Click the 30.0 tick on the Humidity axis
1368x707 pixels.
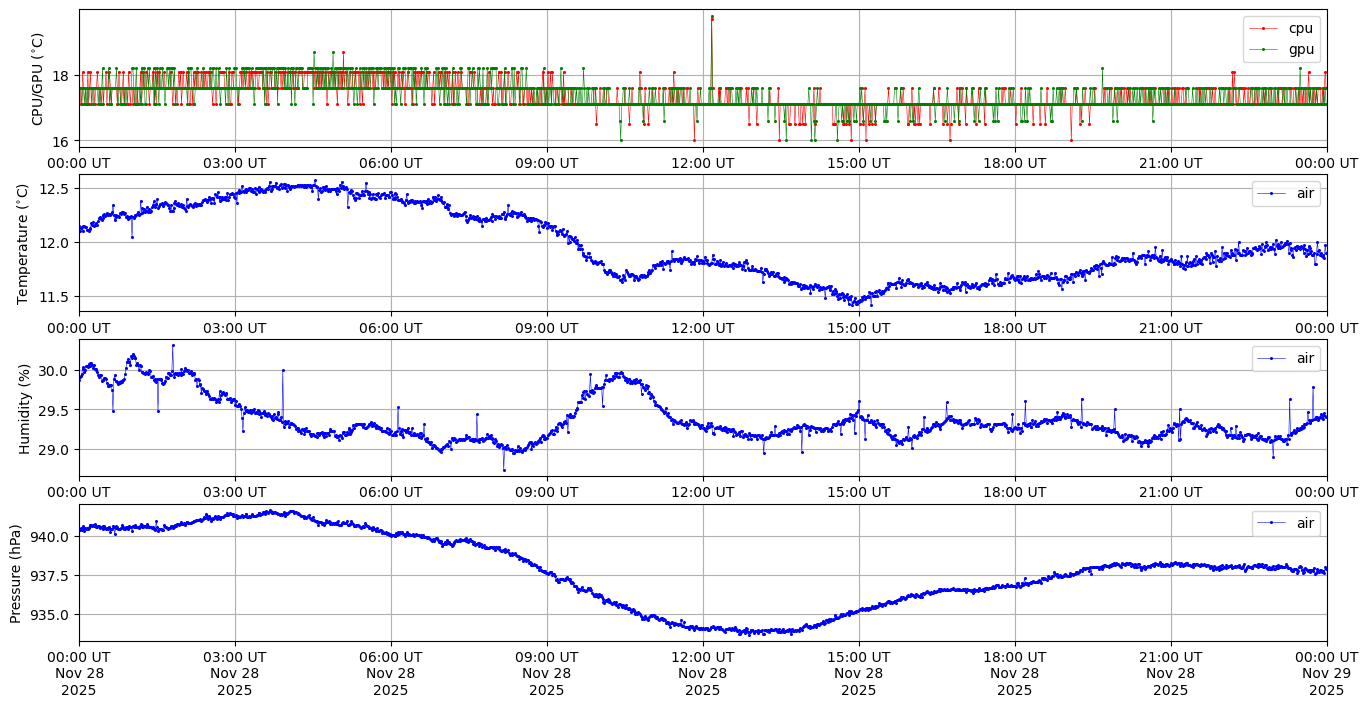pos(52,371)
